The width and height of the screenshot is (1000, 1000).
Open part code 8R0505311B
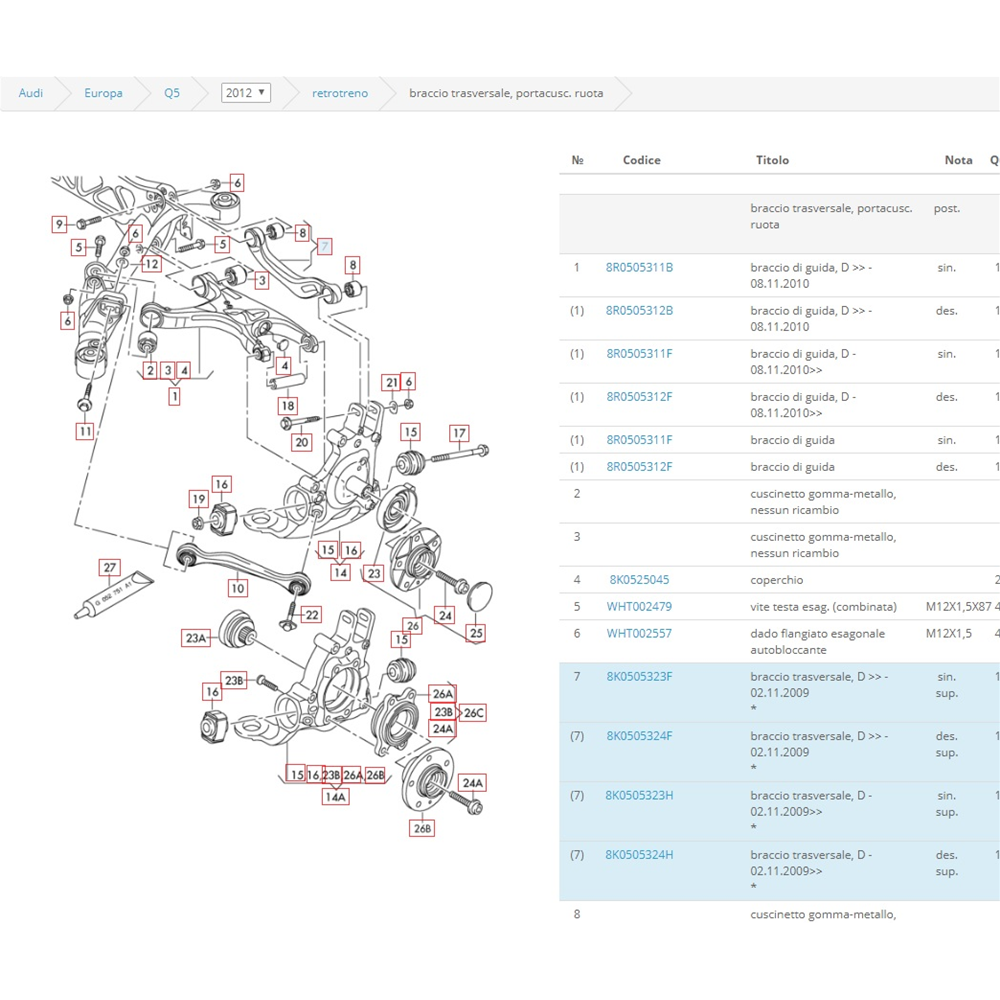pos(639,268)
